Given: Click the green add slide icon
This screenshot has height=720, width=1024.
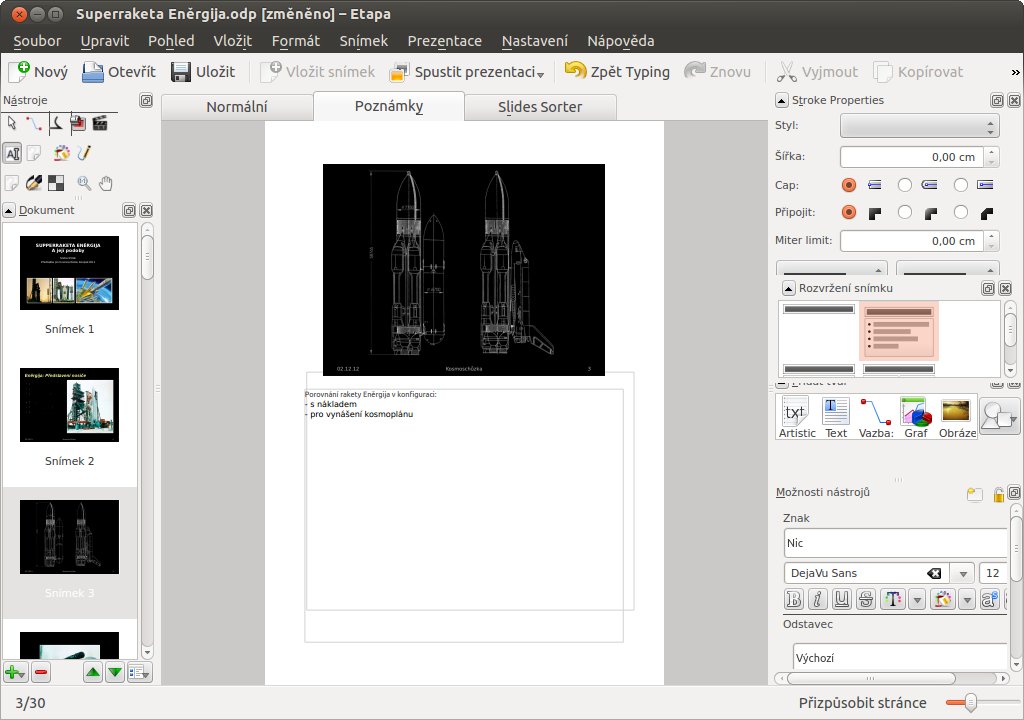Looking at the screenshot, I should [14, 673].
